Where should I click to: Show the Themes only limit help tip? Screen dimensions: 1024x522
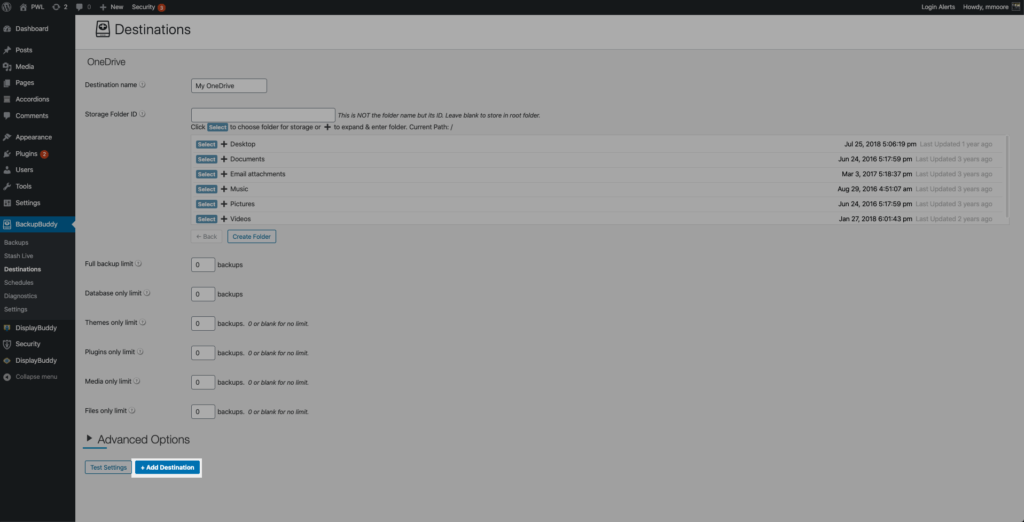143,322
